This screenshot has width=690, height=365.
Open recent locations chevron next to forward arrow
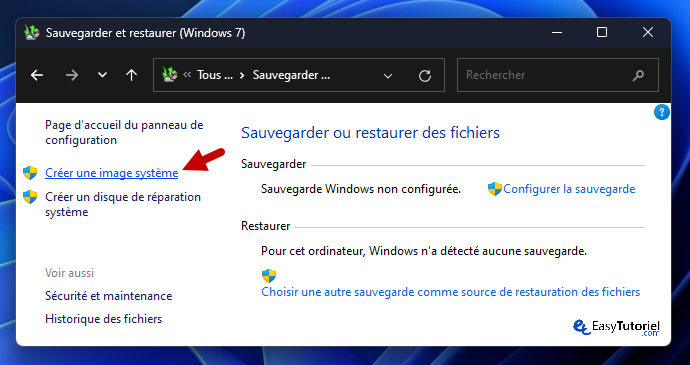[102, 75]
